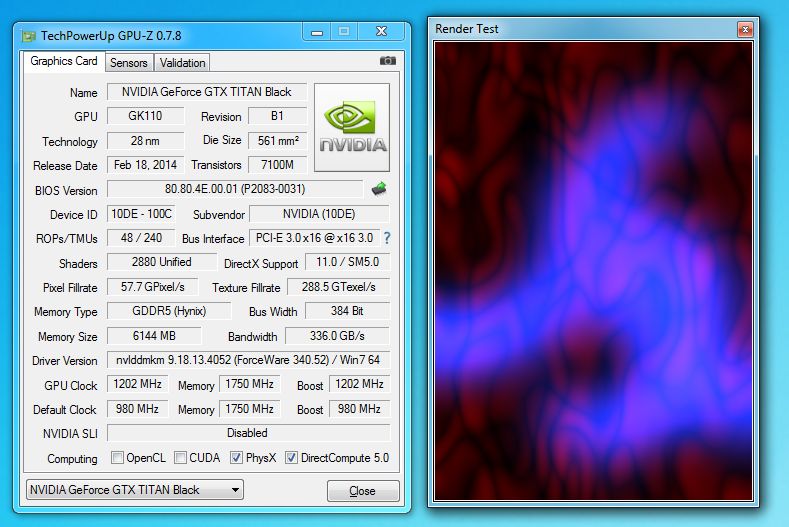The height and width of the screenshot is (527, 789).
Task: Click the Texture Fillrate value 288.5 GTexel/s
Action: pos(339,287)
